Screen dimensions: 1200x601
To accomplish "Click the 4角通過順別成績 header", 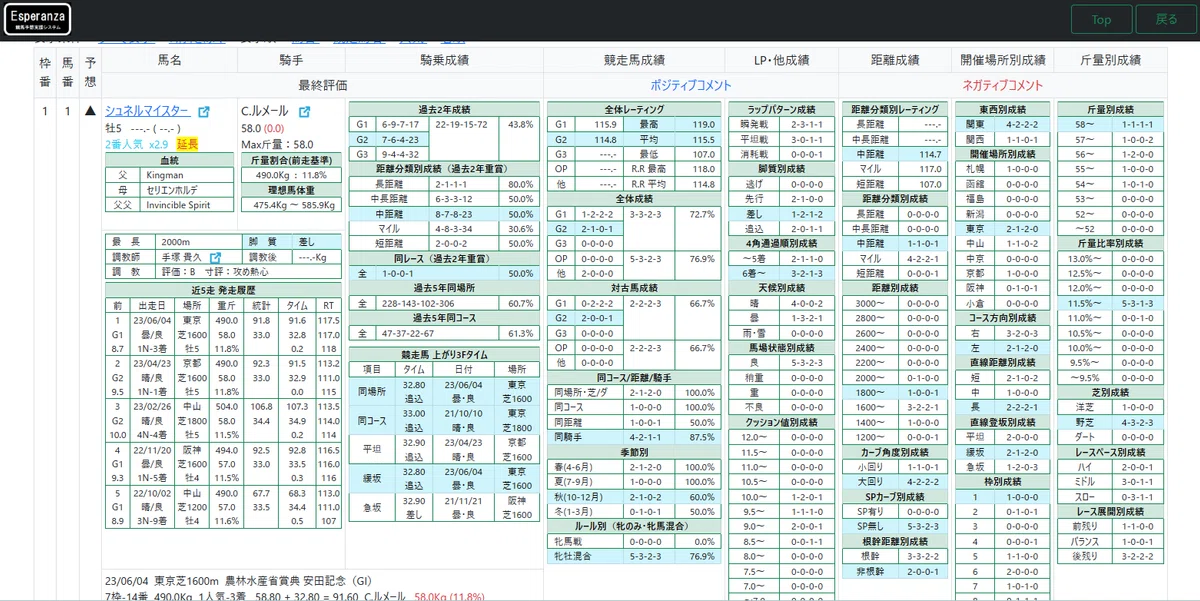I will click(x=783, y=243).
